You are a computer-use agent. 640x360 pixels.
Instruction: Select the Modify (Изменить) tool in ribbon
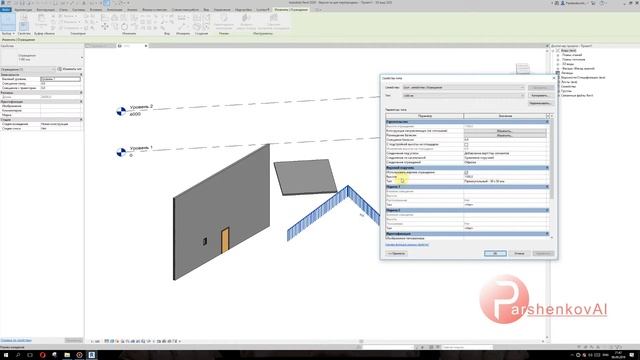click(8, 22)
